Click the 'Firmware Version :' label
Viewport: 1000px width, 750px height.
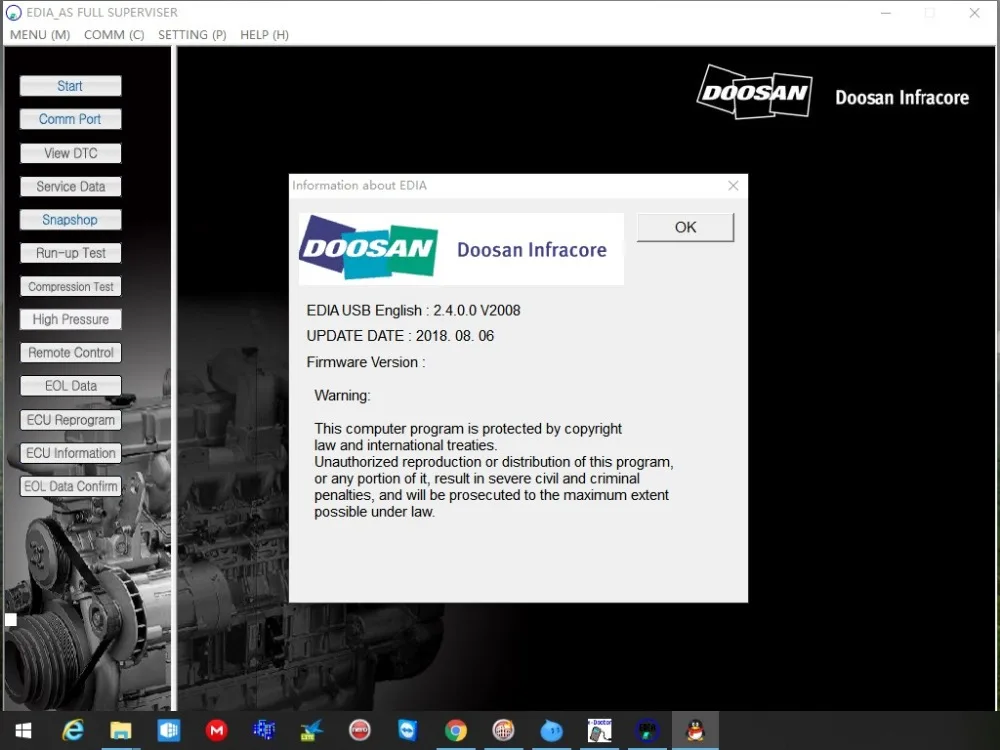click(365, 362)
